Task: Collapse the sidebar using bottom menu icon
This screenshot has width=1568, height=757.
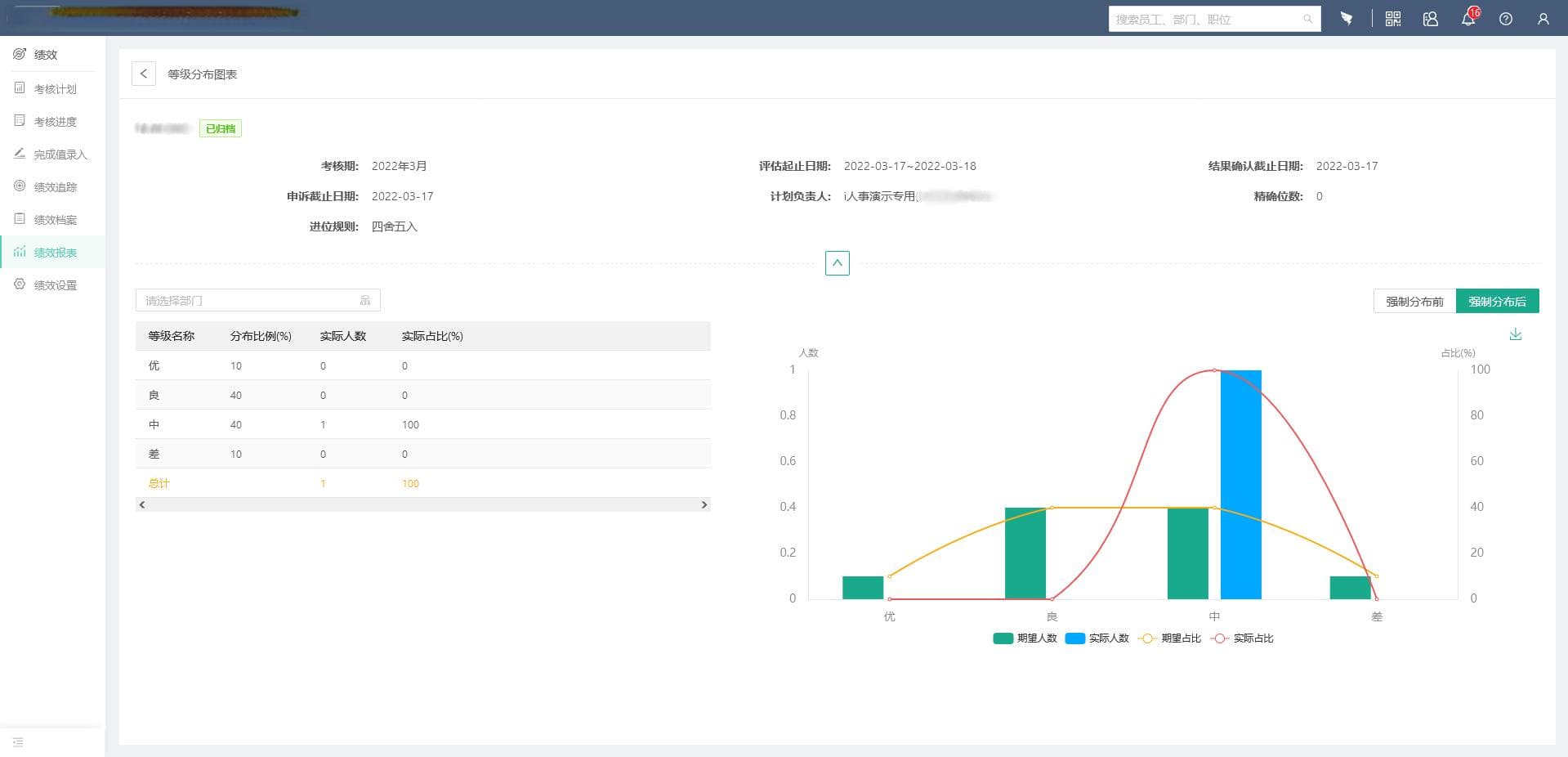Action: tap(18, 742)
